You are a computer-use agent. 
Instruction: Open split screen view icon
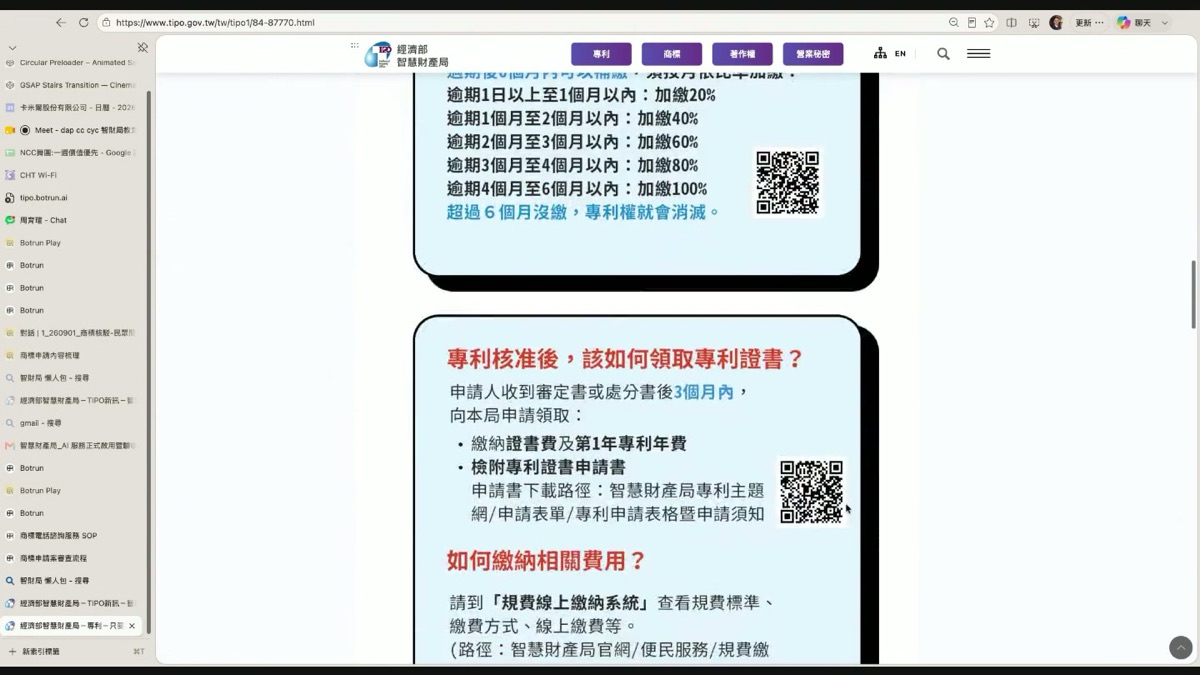coord(1011,22)
